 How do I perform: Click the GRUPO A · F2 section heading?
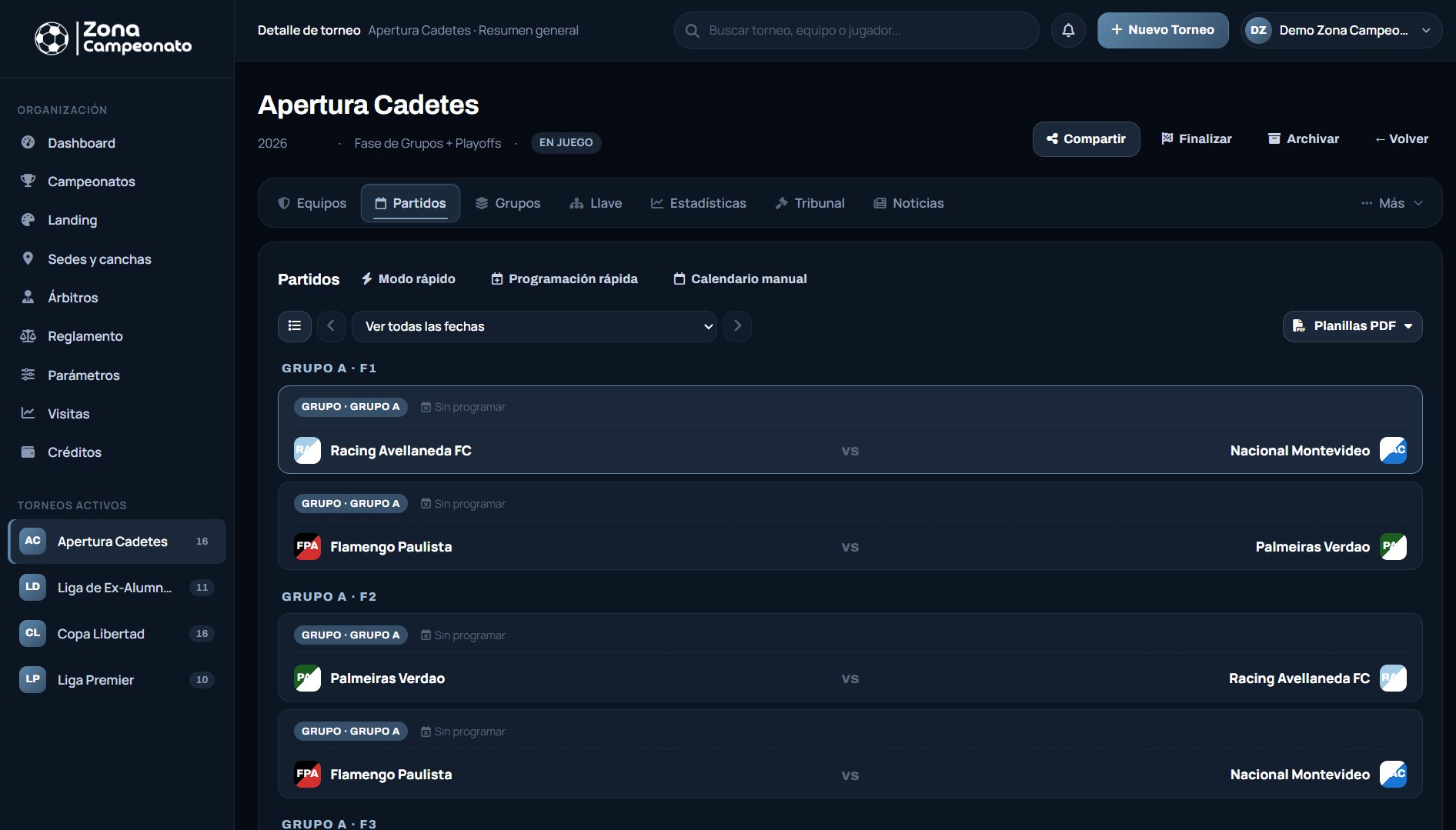(x=329, y=597)
